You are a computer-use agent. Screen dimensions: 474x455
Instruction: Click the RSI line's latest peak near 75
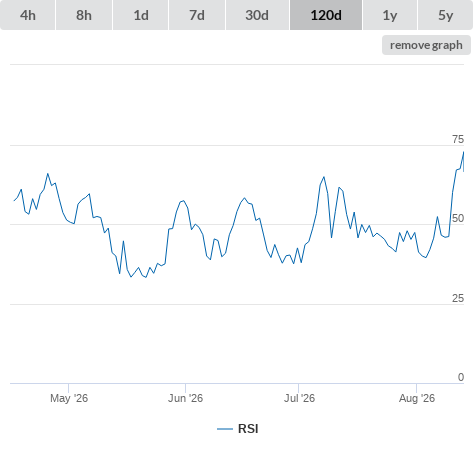click(x=463, y=152)
